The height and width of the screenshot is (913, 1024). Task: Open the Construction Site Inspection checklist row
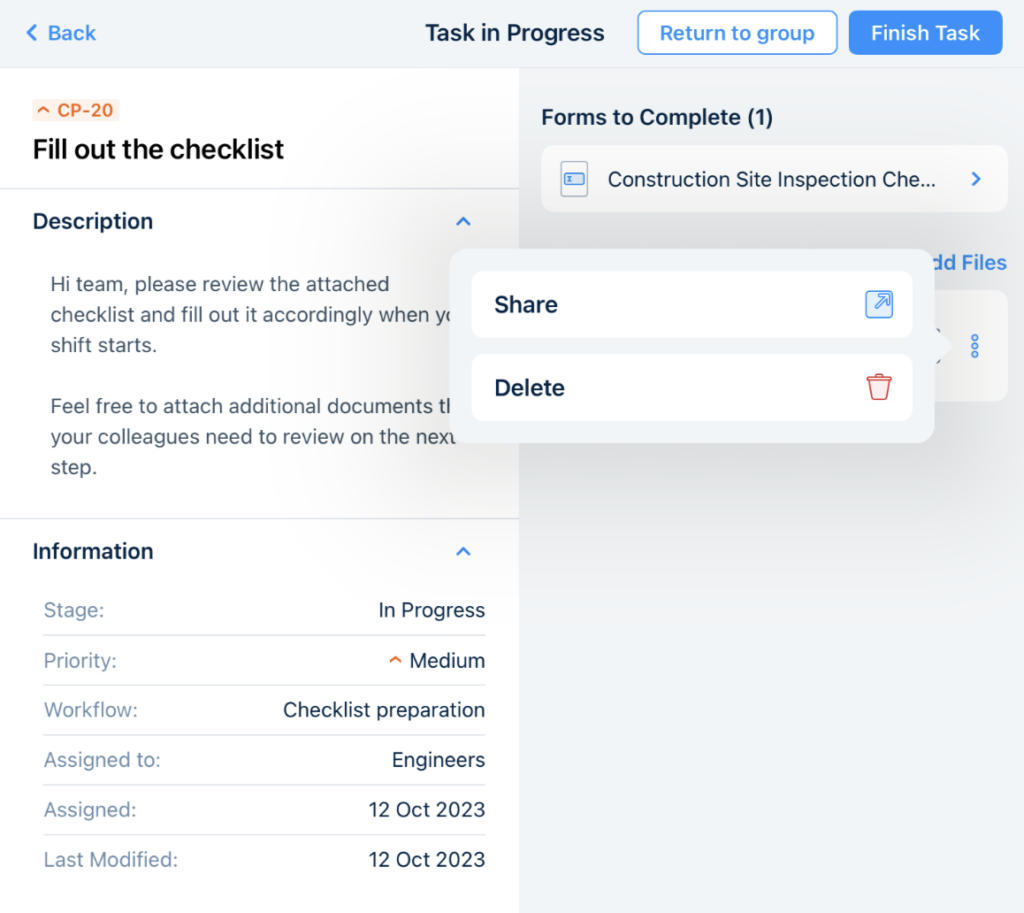coord(772,179)
